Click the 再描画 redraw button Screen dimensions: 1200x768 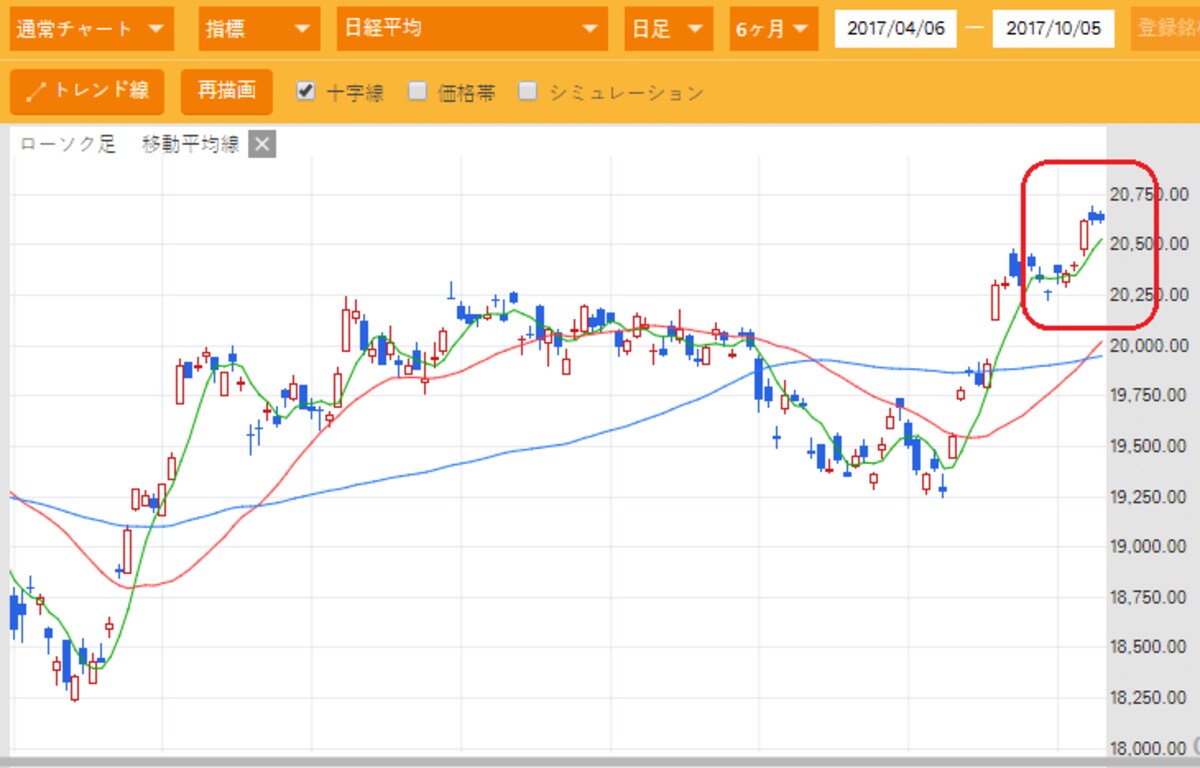coord(227,91)
